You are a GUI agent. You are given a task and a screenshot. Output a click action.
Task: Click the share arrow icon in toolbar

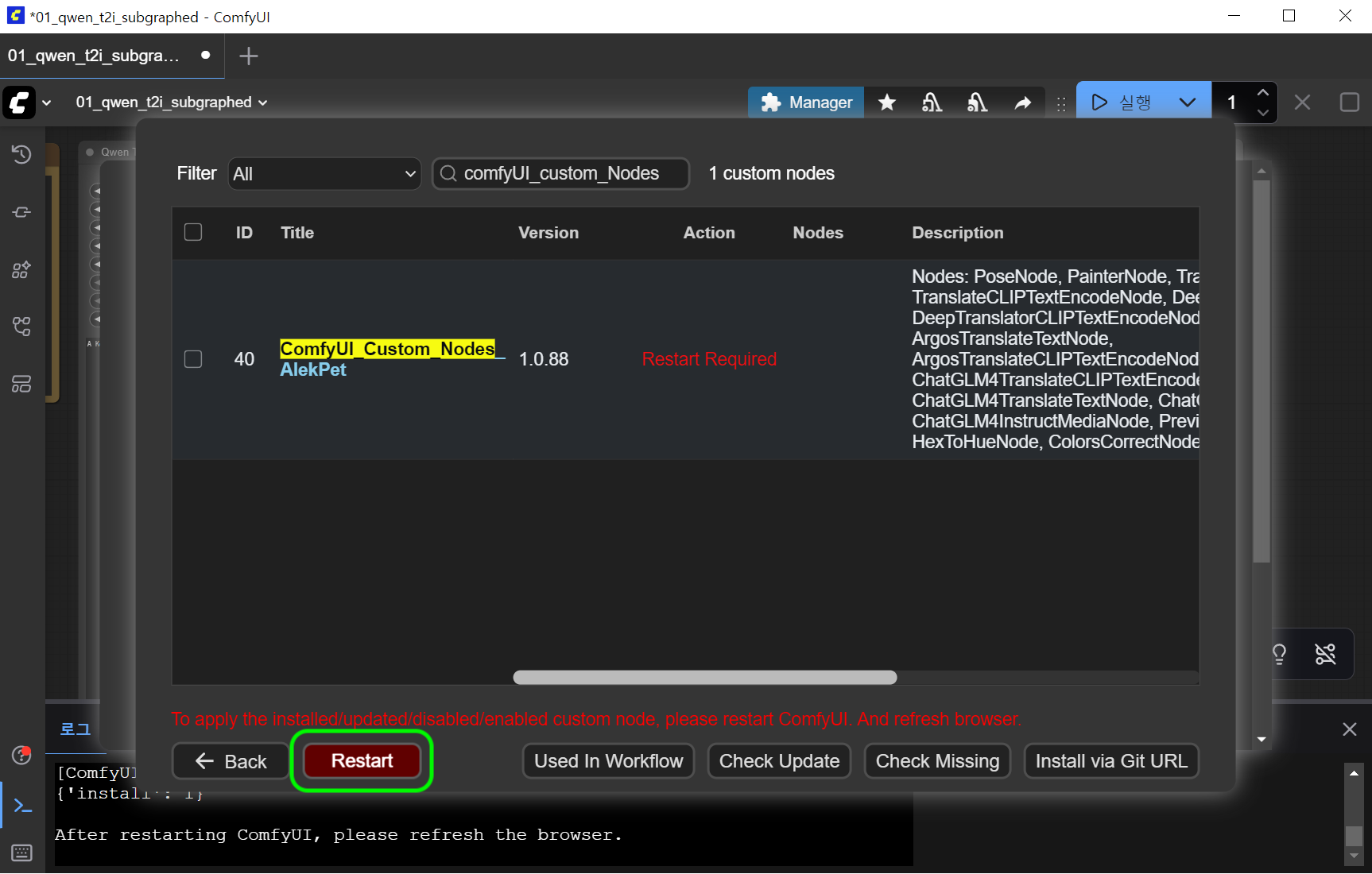pyautogui.click(x=1023, y=102)
